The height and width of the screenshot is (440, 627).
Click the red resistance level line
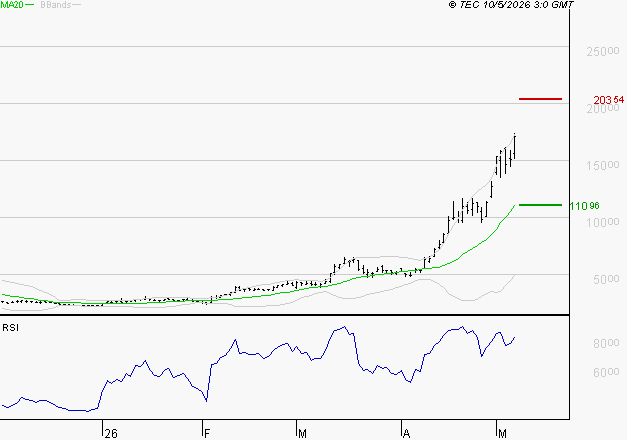click(540, 99)
